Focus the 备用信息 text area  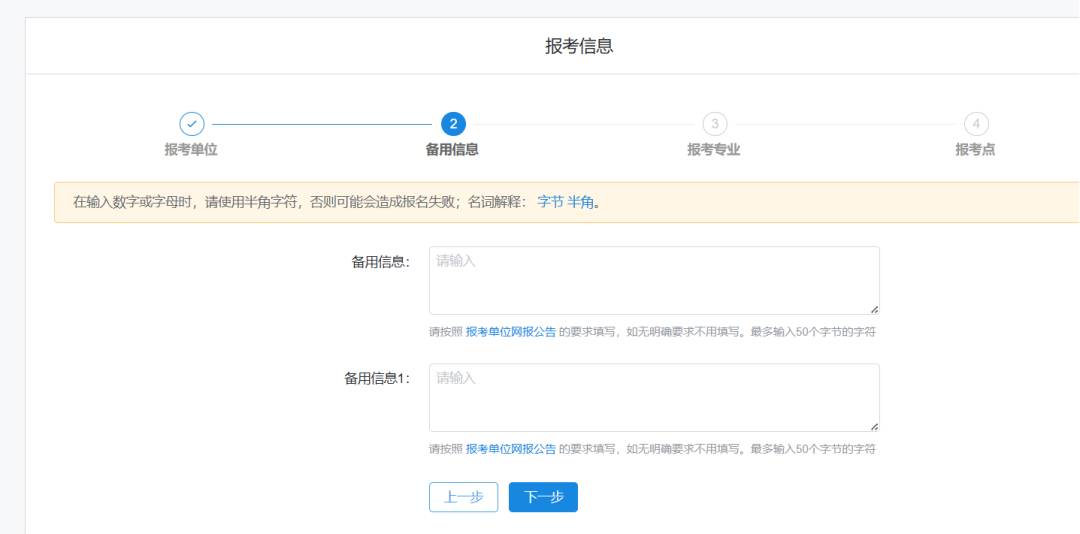(654, 280)
